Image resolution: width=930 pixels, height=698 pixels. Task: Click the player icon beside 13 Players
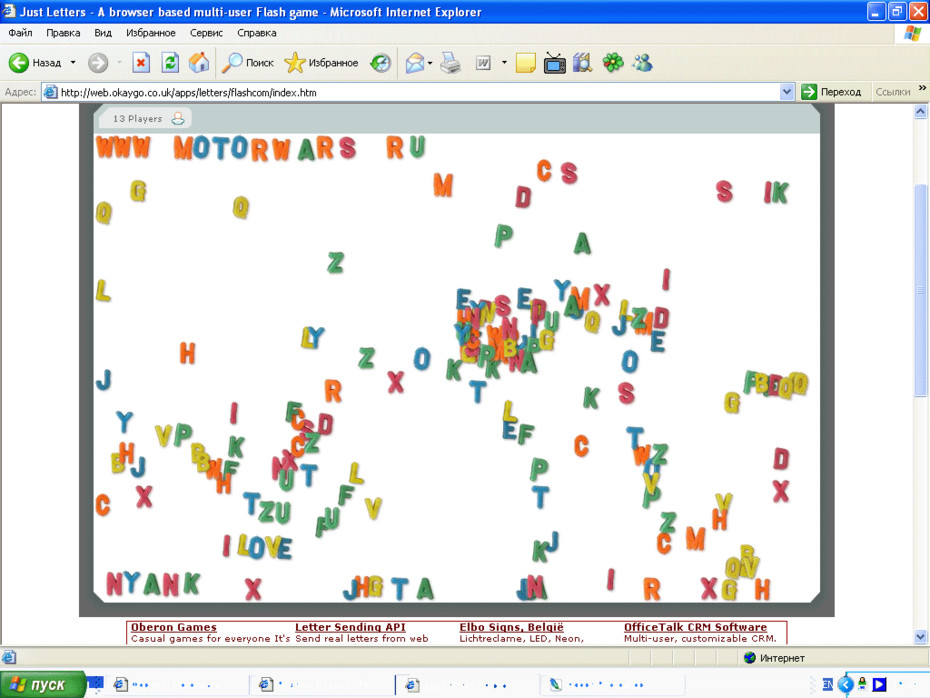click(178, 119)
